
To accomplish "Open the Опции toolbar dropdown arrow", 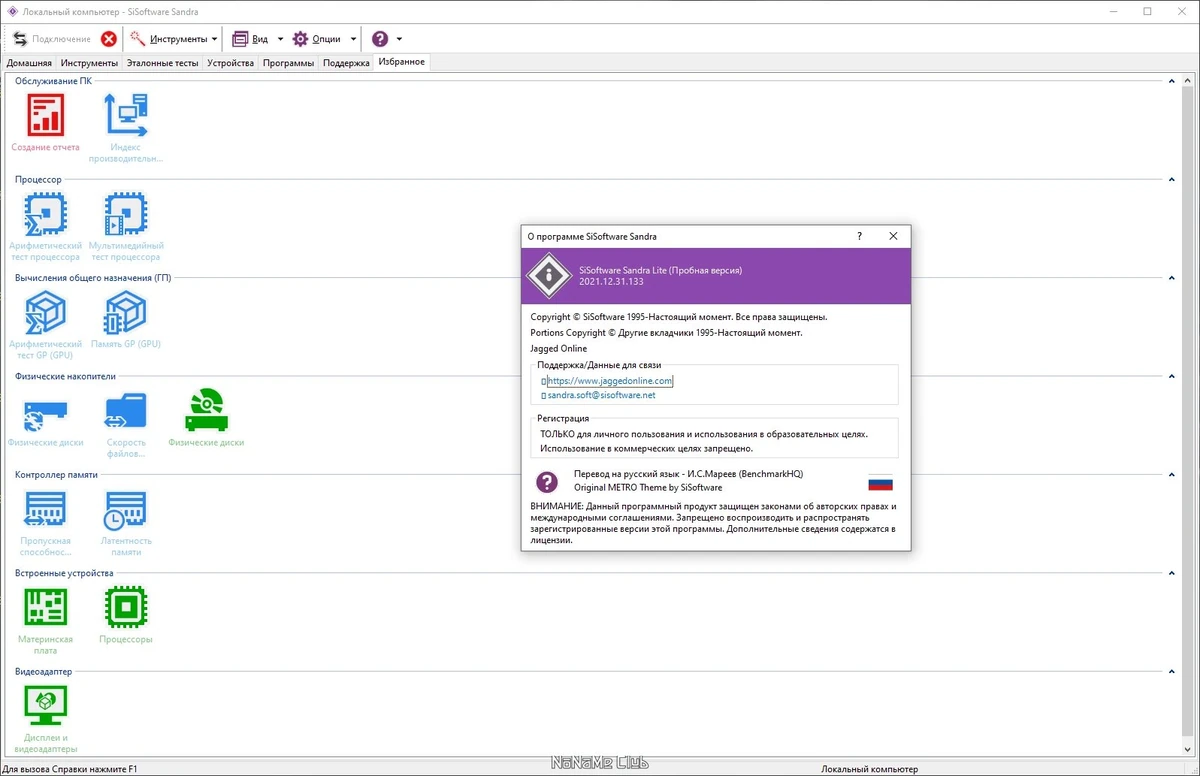I will click(353, 39).
